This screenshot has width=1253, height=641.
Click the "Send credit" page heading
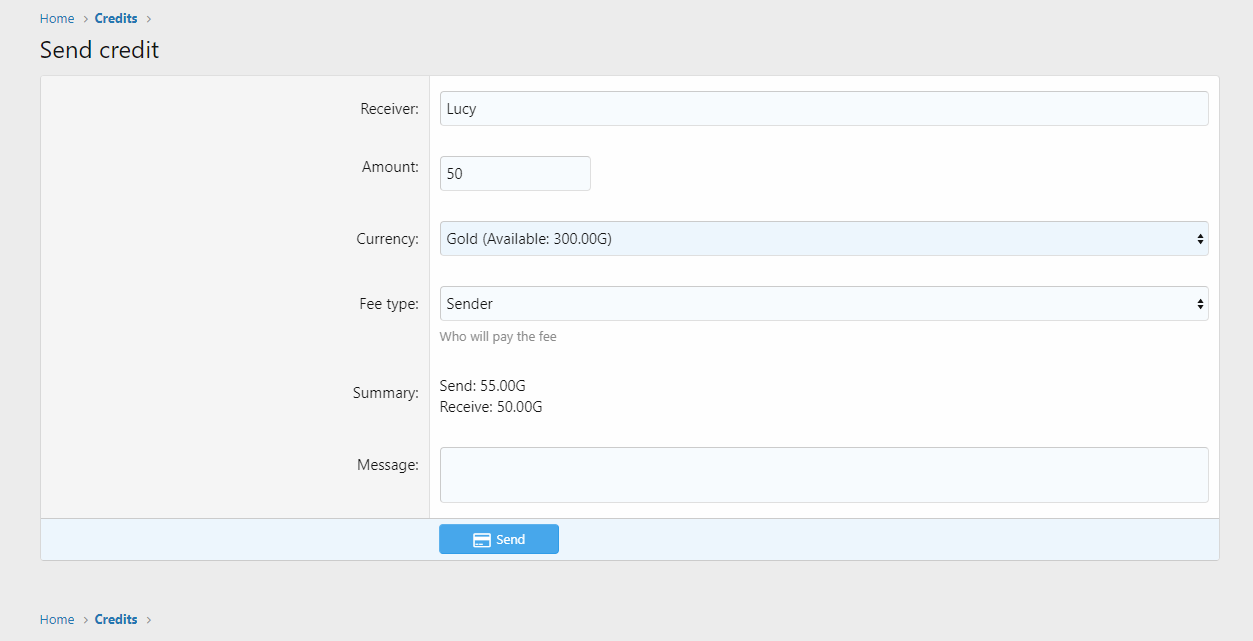99,50
